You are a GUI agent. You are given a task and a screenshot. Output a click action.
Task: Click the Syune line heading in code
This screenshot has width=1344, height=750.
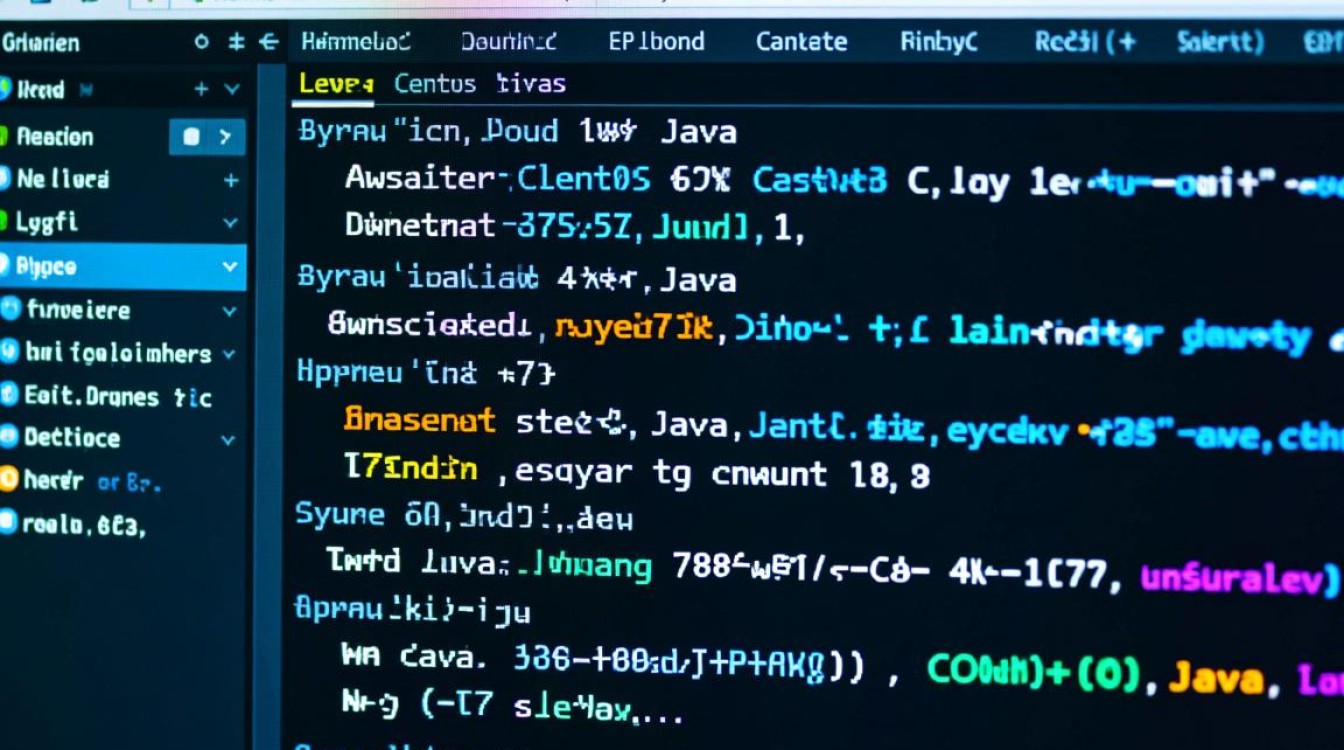tap(341, 516)
